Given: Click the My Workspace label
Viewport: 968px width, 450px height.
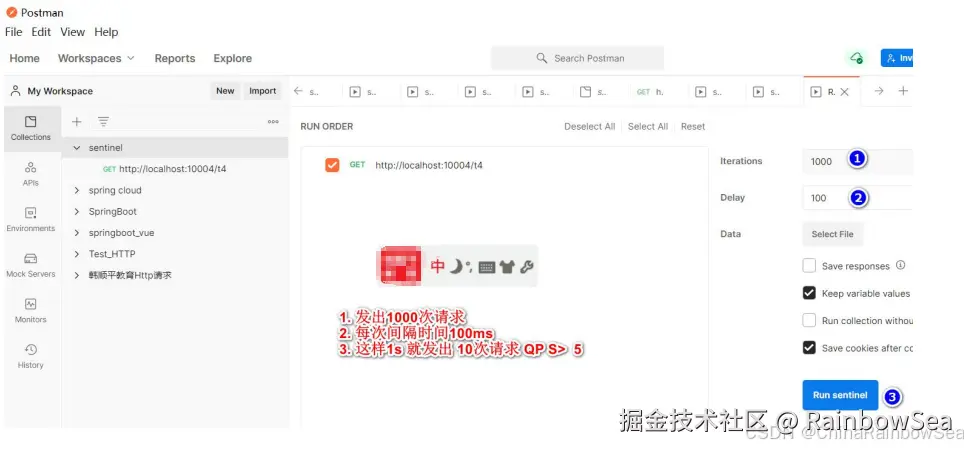Looking at the screenshot, I should tap(60, 91).
